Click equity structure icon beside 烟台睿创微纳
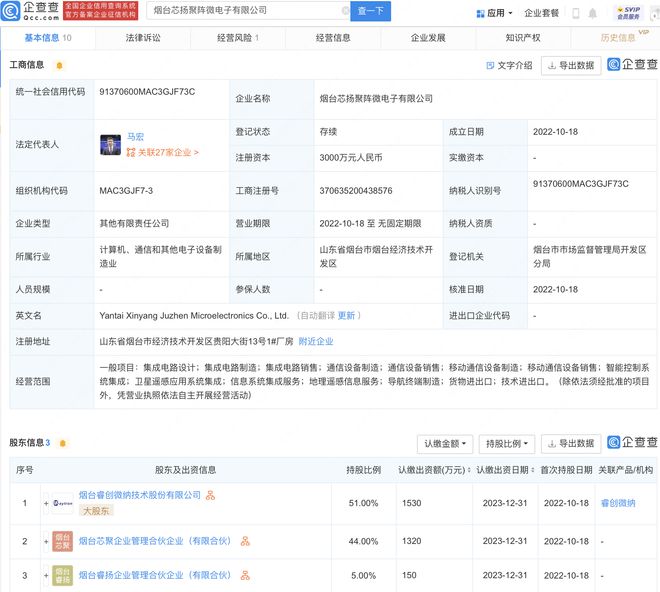This screenshot has width=660, height=592. tap(210, 495)
